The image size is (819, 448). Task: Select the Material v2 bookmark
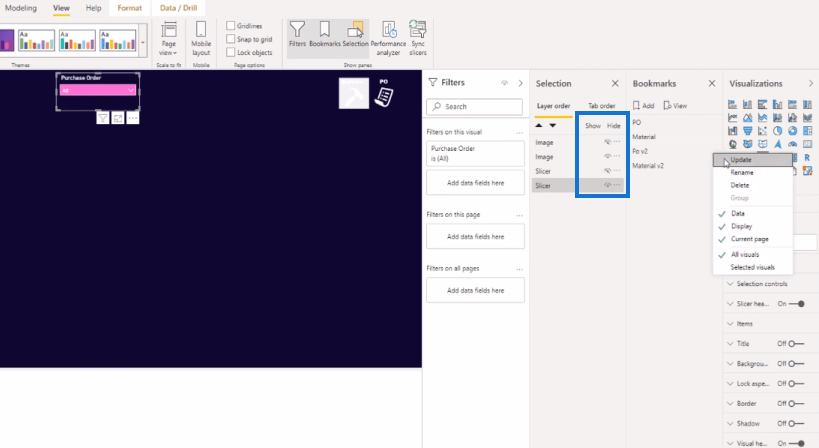tap(647, 166)
